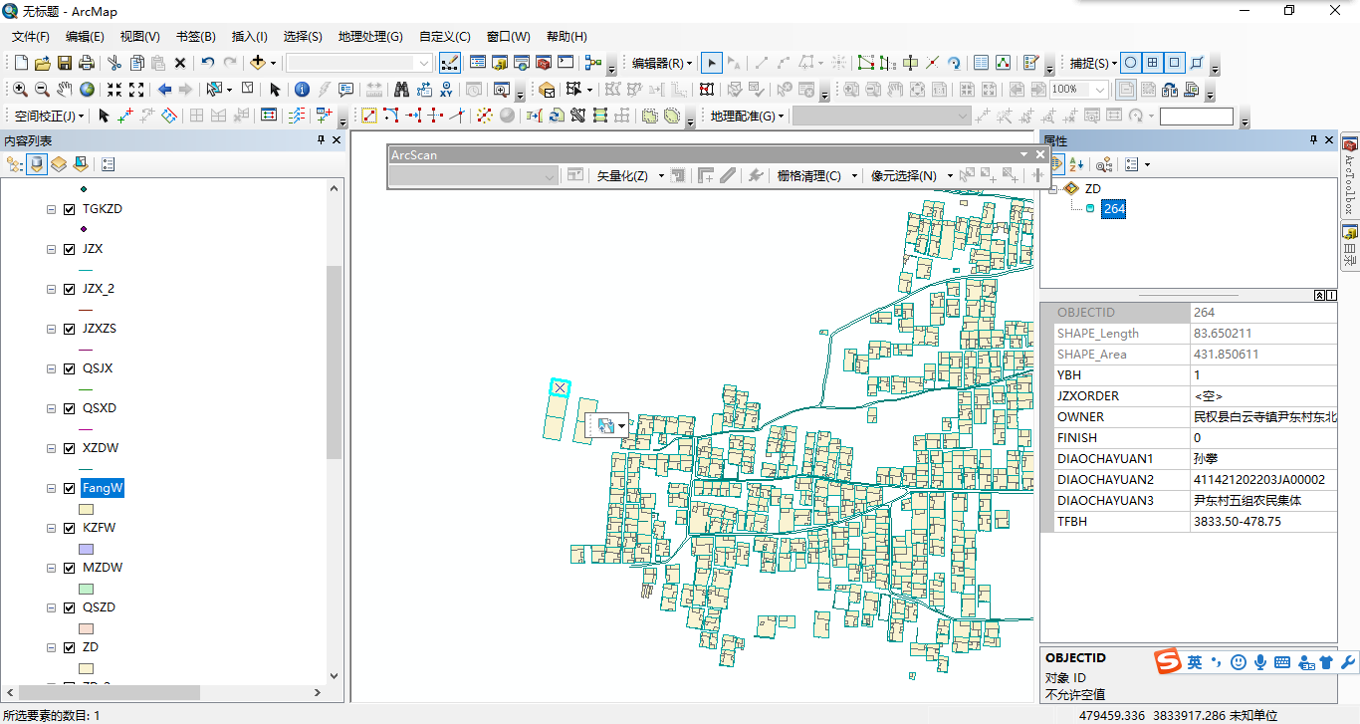Image resolution: width=1360 pixels, height=724 pixels.
Task: Open the 矢量化(Z) dropdown in ArcScan
Action: point(629,176)
